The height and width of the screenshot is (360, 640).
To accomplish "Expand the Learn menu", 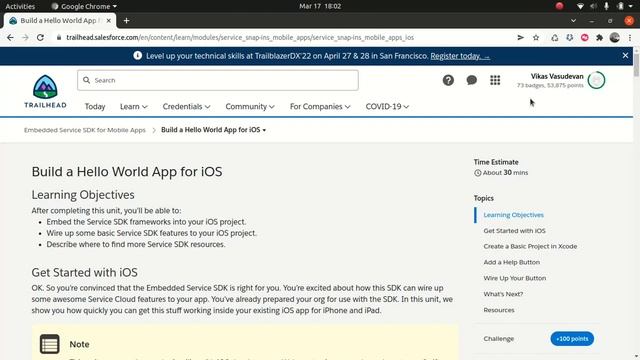I will click(133, 107).
